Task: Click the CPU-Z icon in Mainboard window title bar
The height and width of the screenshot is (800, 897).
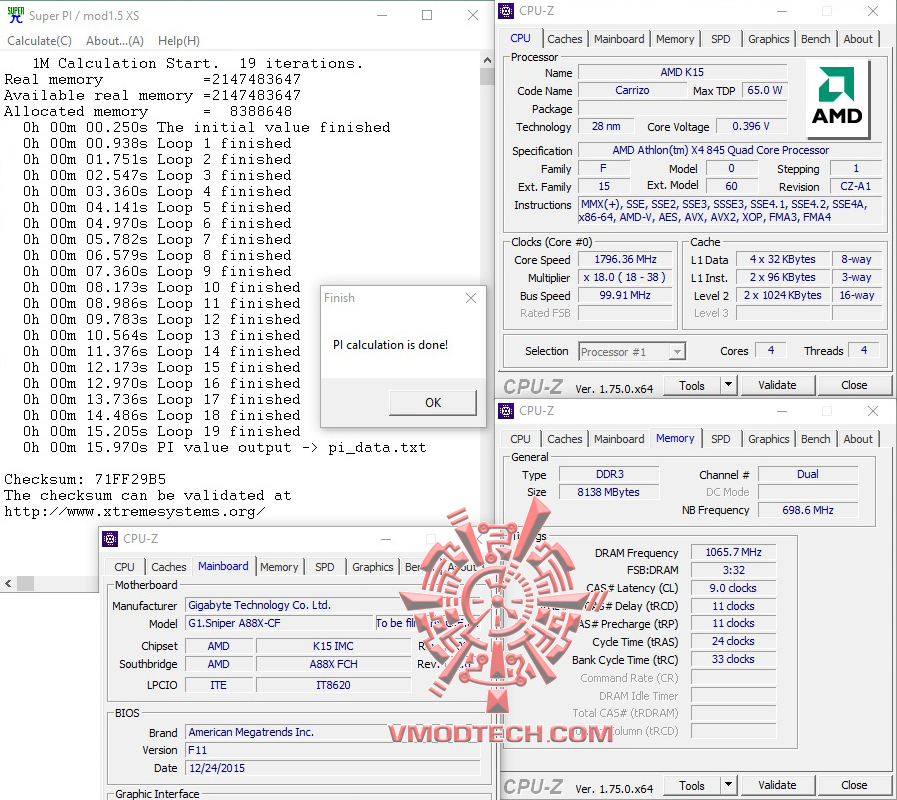Action: click(110, 538)
